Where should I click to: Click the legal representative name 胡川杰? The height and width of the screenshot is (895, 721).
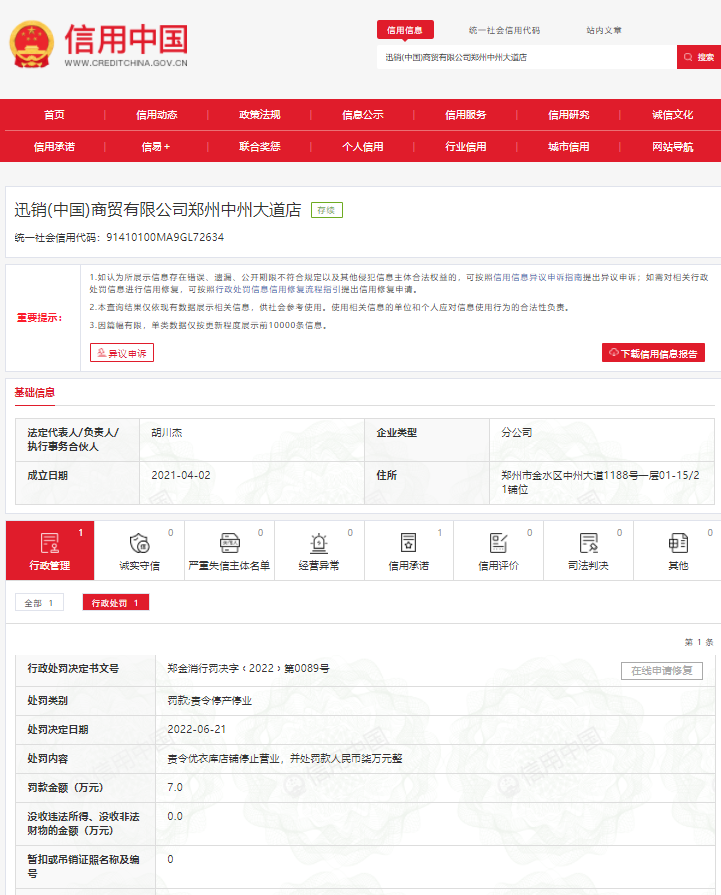pyautogui.click(x=167, y=433)
